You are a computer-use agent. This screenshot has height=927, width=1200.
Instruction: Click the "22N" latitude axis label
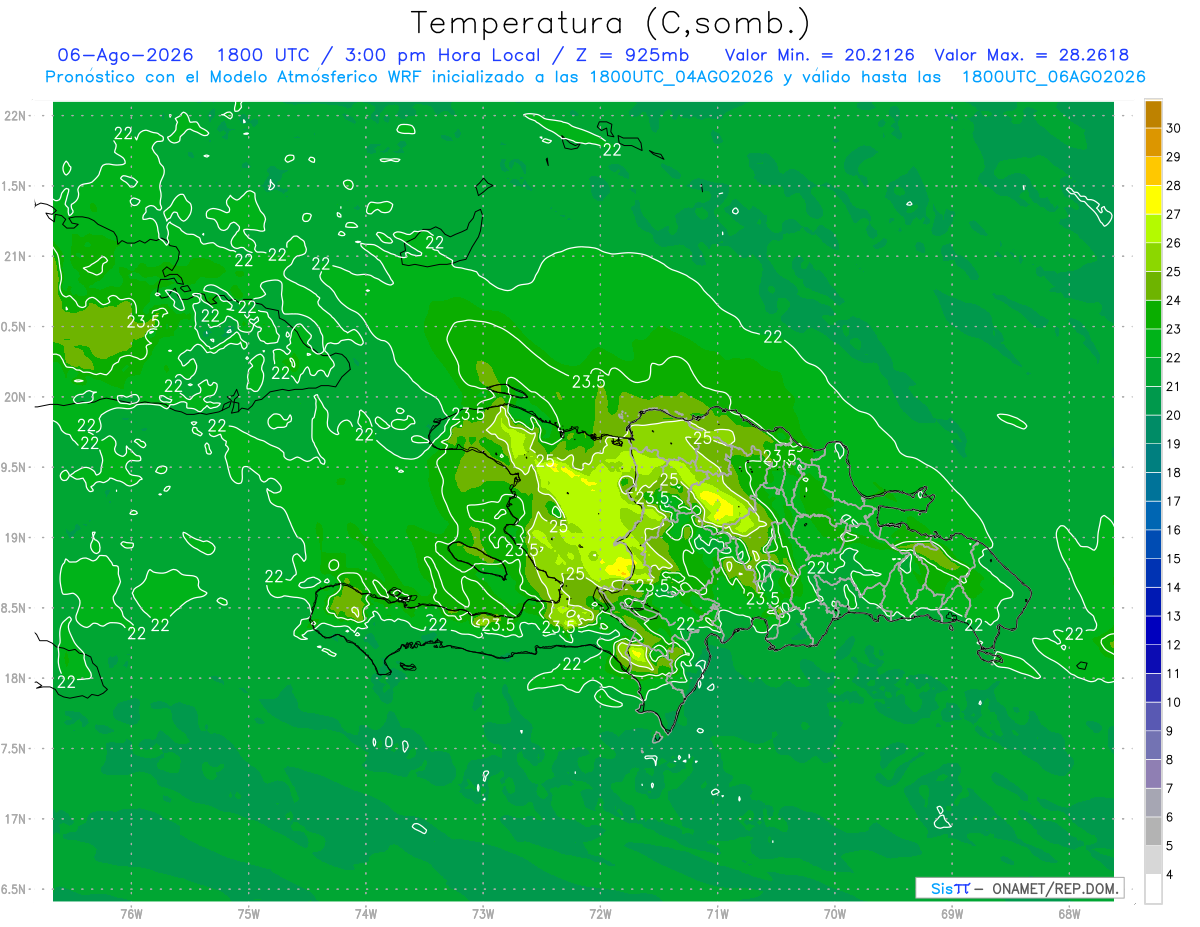click(16, 116)
